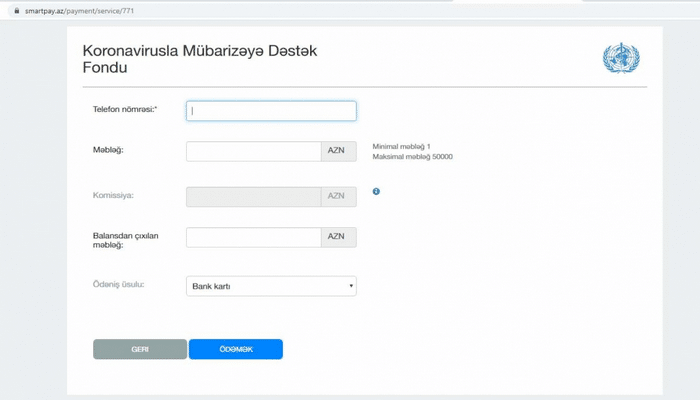Click the disabled Komissiya field
This screenshot has height=400, width=700.
(x=254, y=196)
